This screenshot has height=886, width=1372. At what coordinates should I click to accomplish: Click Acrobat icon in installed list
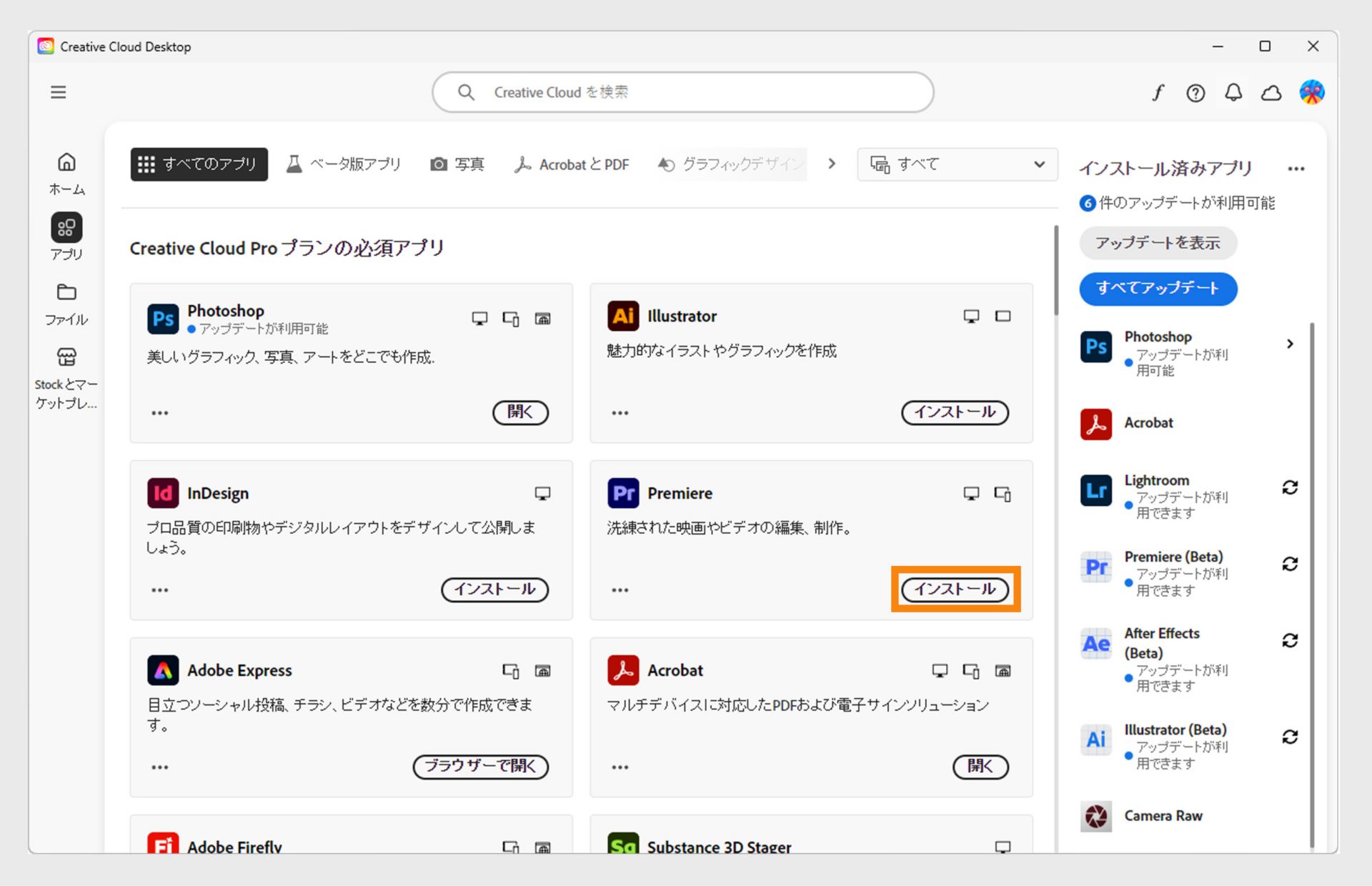coord(1096,424)
